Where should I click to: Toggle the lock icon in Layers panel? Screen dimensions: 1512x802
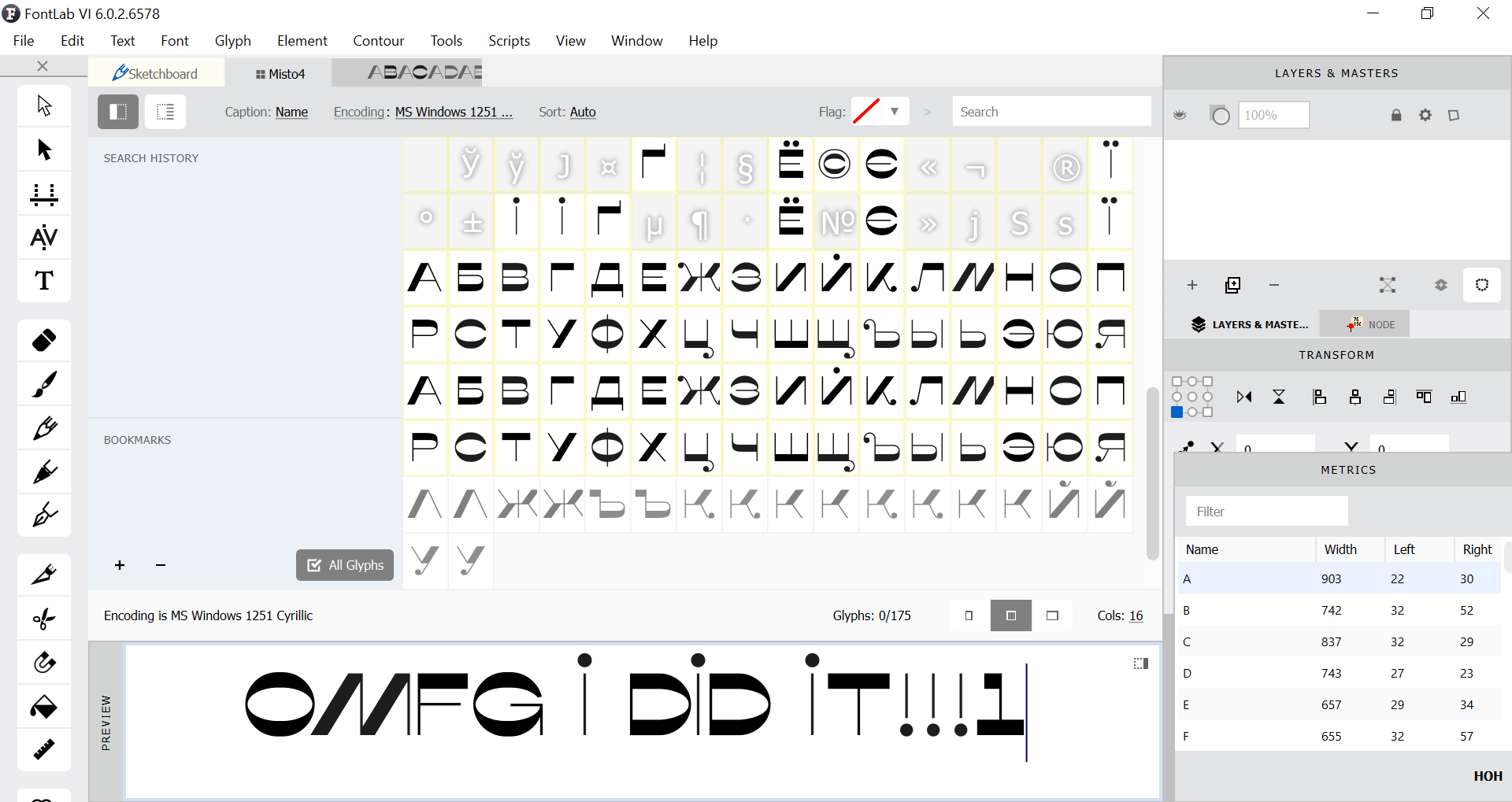coord(1395,115)
